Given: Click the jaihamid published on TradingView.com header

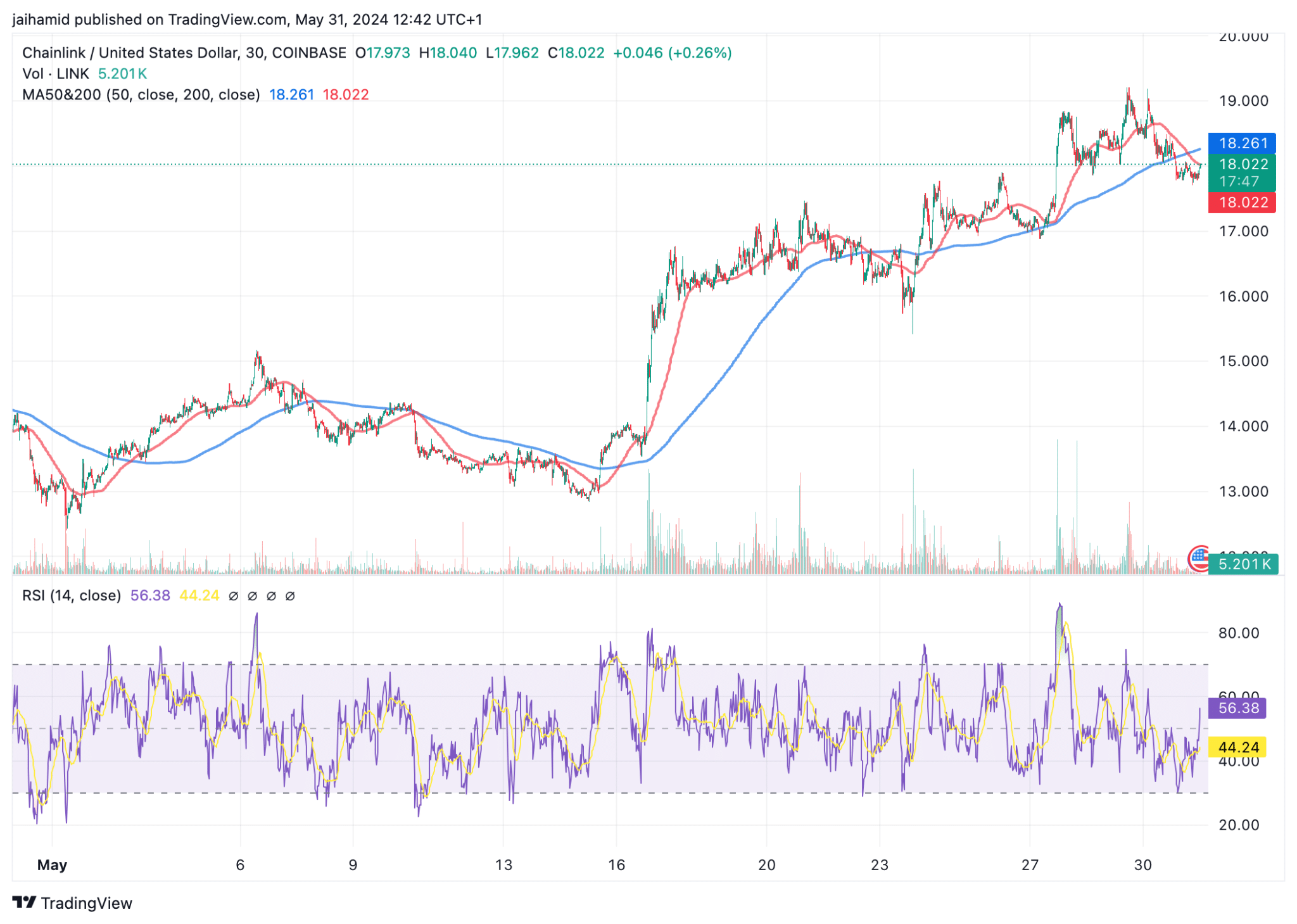Looking at the screenshot, I should point(247,20).
